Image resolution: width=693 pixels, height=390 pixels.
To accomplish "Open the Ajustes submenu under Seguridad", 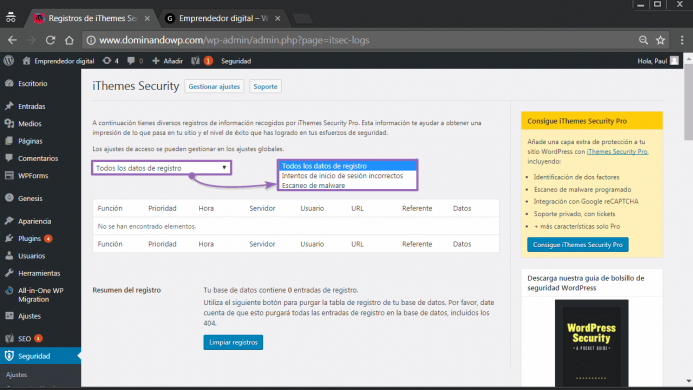I will (x=16, y=375).
